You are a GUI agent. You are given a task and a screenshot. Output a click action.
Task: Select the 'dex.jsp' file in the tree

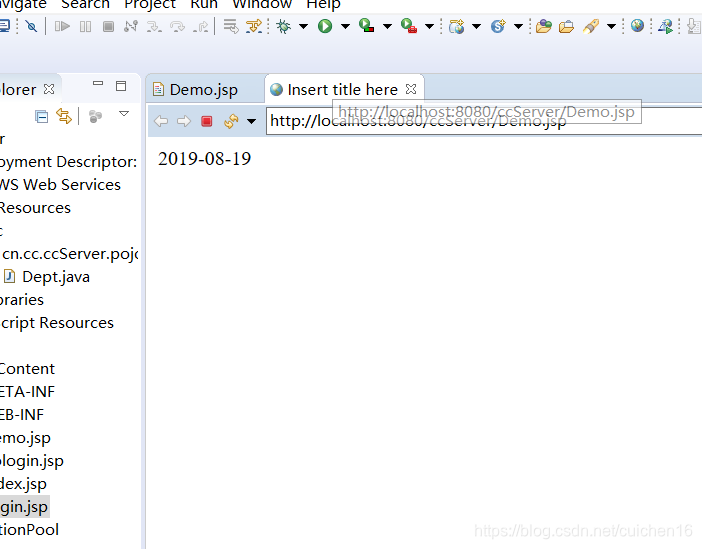coord(23,484)
